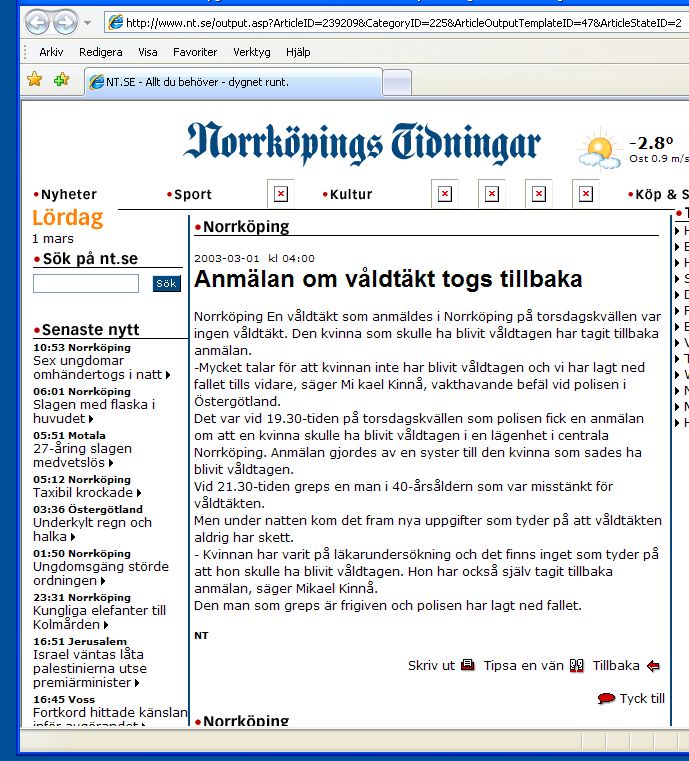Click the NT byline under the article
Screen dimensions: 689x761
click(x=201, y=635)
